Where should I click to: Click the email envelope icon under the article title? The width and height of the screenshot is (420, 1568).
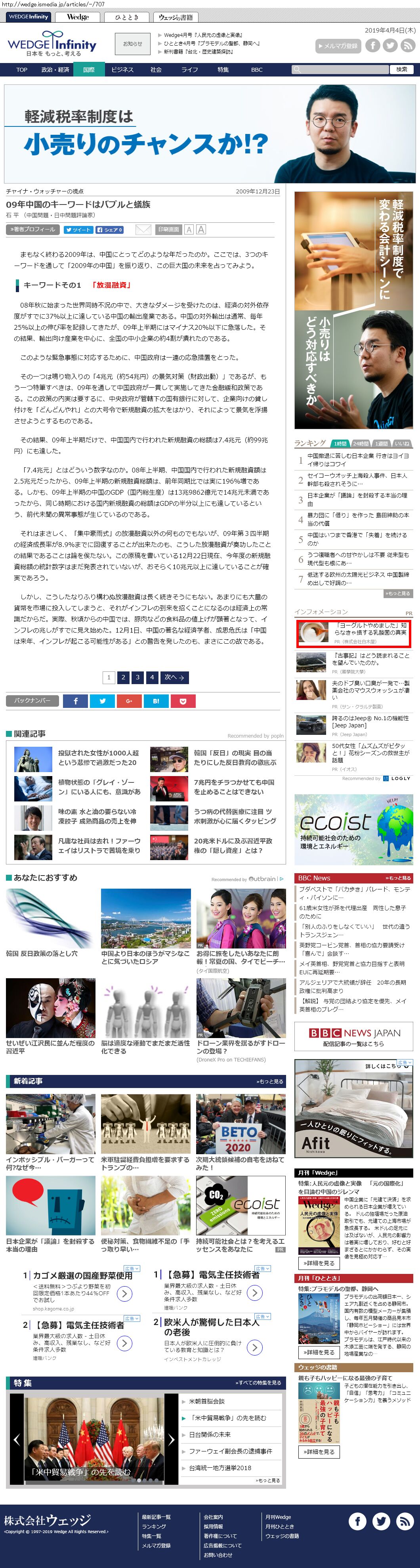coord(143,229)
